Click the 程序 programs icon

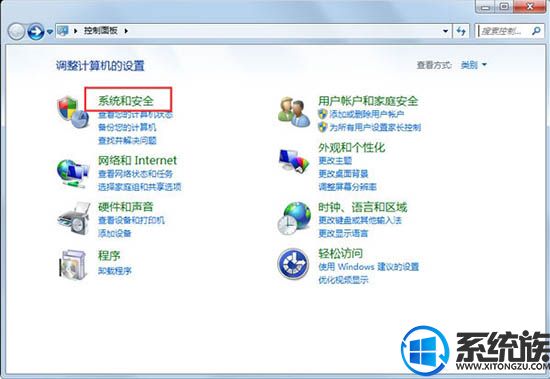click(x=72, y=264)
